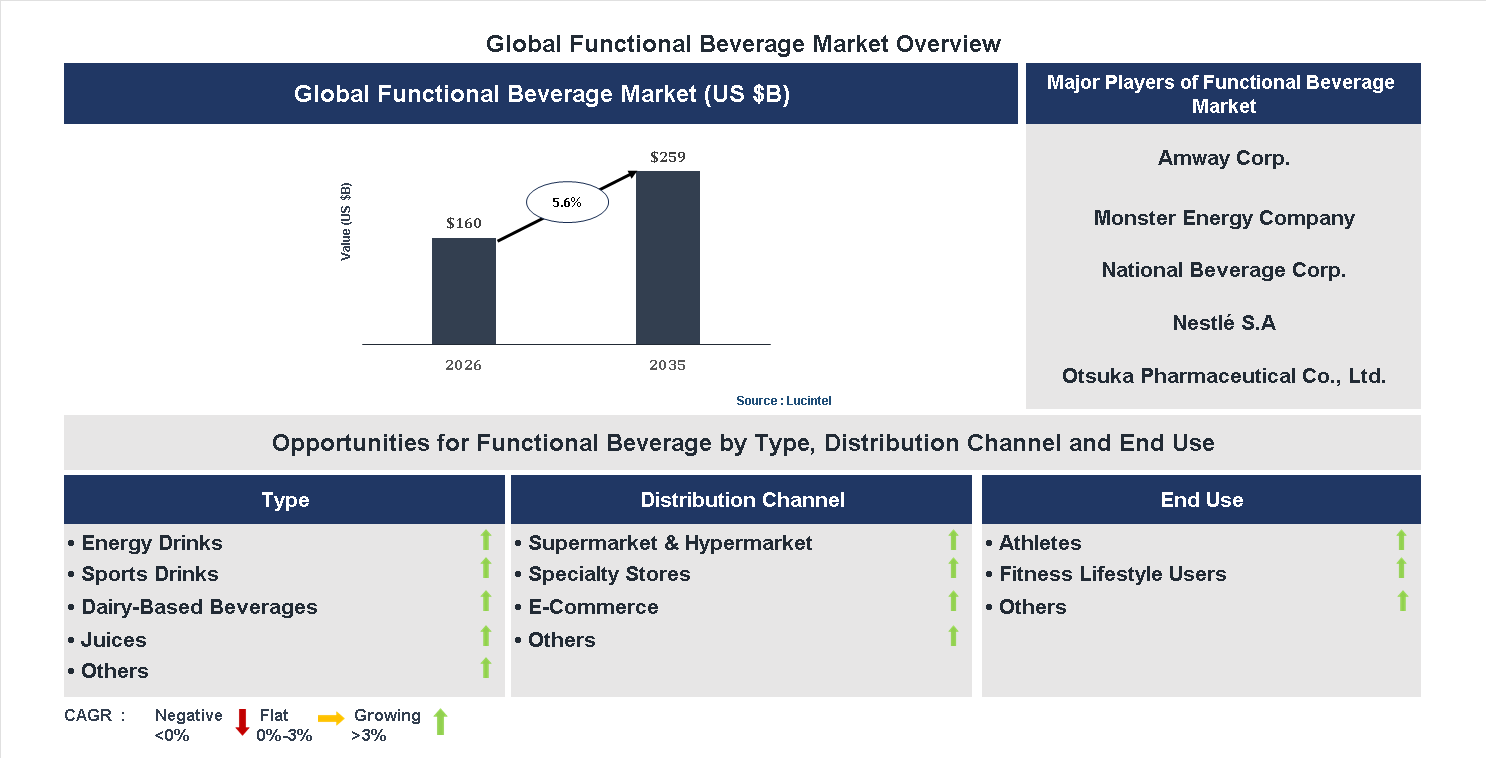Open the Source: Lucintel link

coord(783,400)
